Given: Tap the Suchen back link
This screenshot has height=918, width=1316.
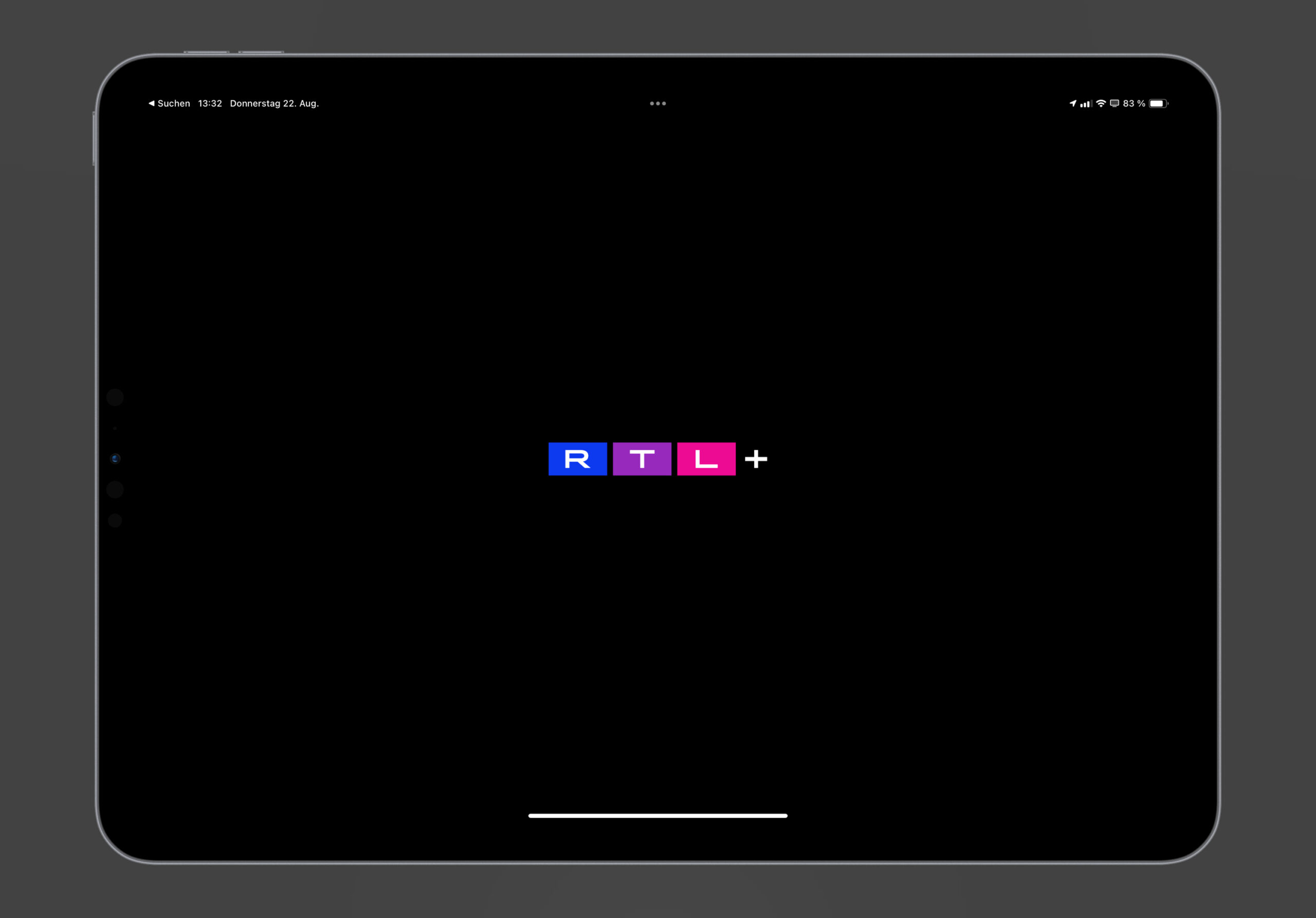Looking at the screenshot, I should pos(169,104).
